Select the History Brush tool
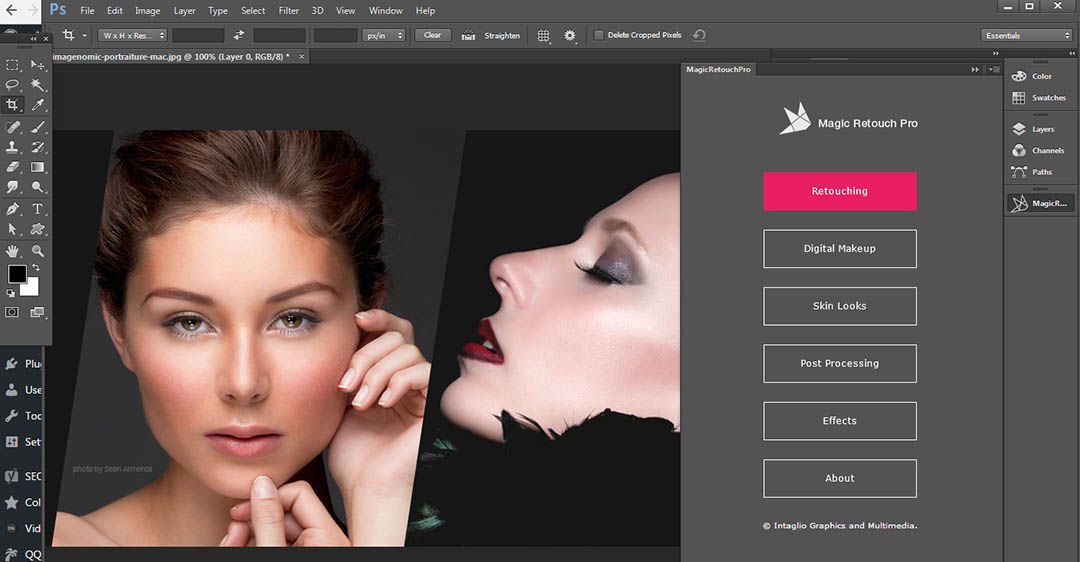 click(x=38, y=147)
